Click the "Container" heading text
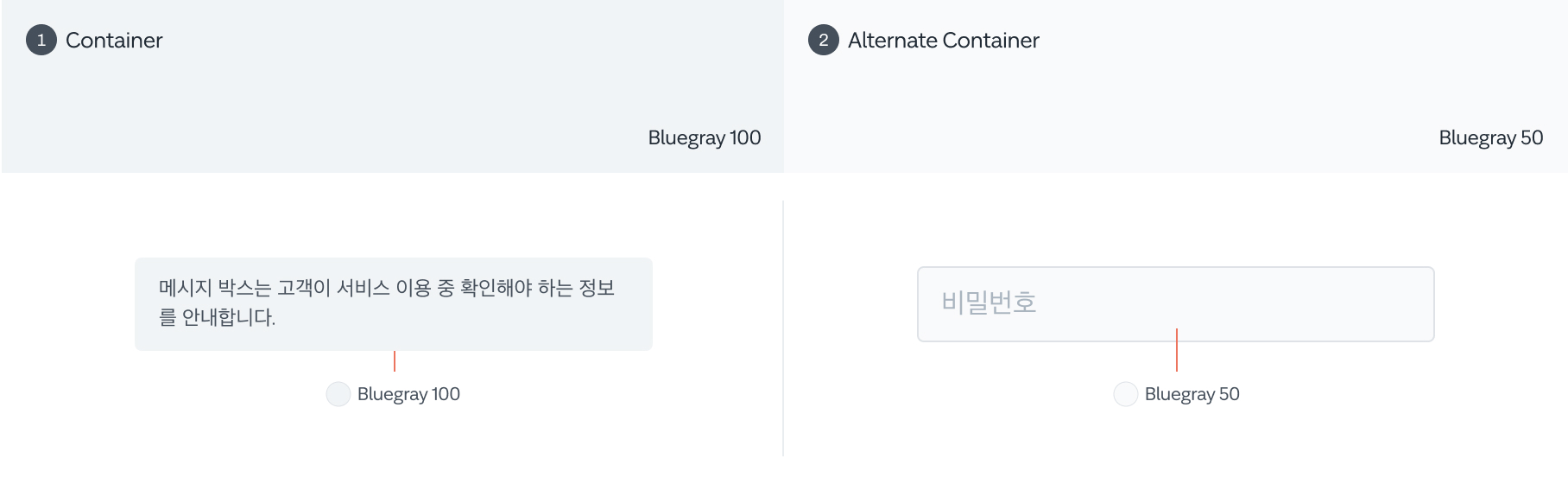The height and width of the screenshot is (484, 1568). (114, 41)
